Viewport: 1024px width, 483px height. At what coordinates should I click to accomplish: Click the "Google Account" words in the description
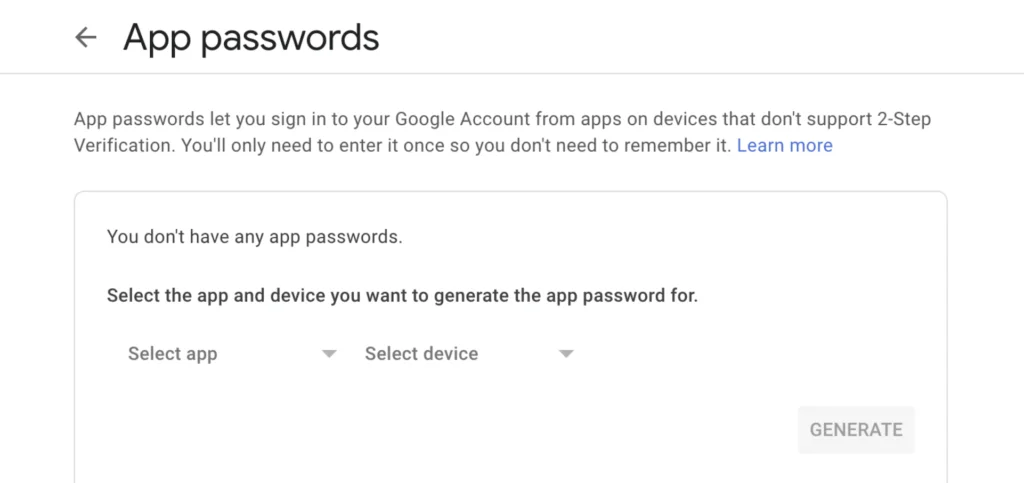pos(463,119)
